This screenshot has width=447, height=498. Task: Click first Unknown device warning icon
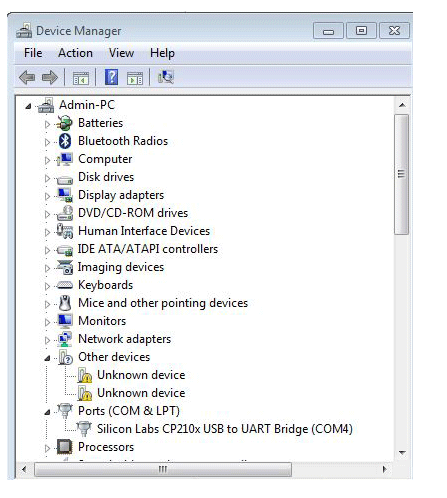click(85, 375)
